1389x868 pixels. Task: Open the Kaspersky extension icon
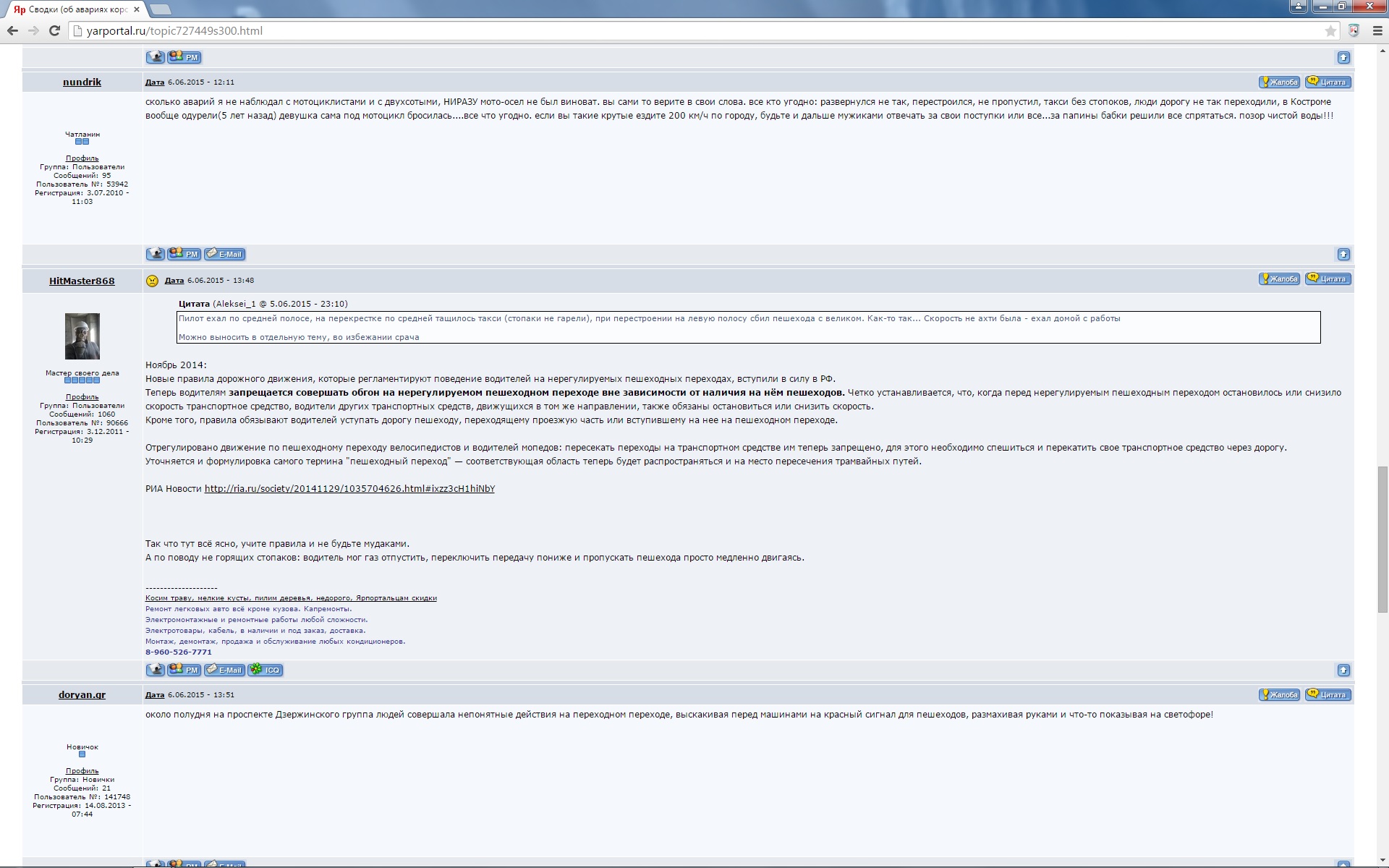tap(1354, 30)
